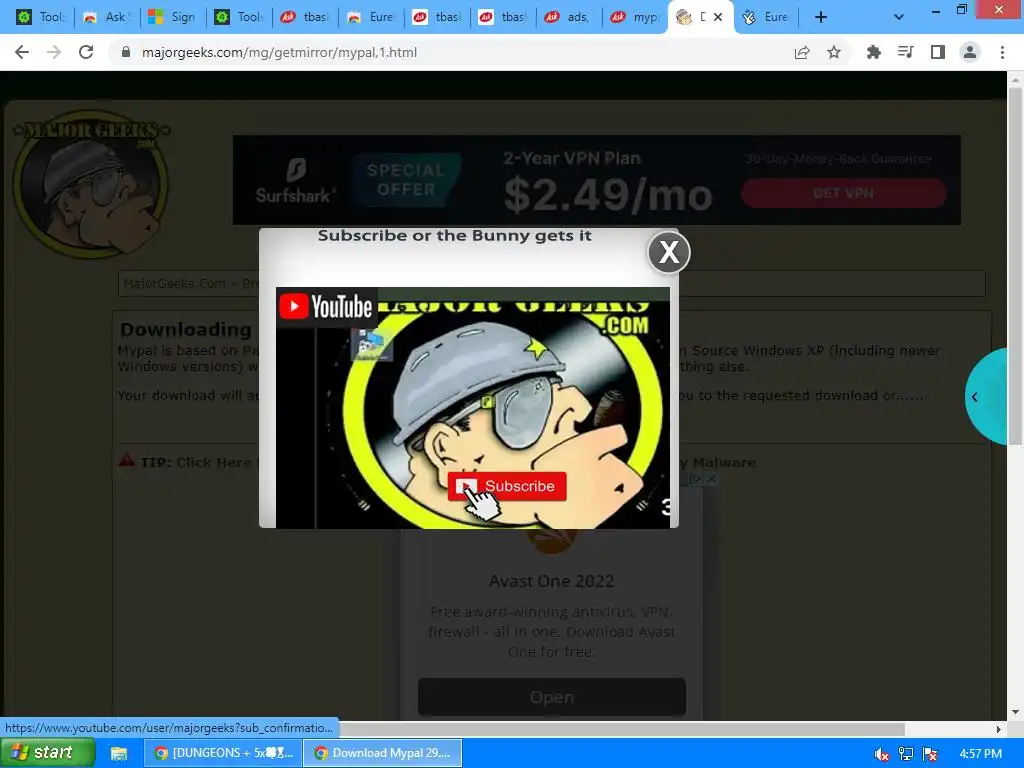Click the share page icon
1024x768 pixels.
point(802,52)
